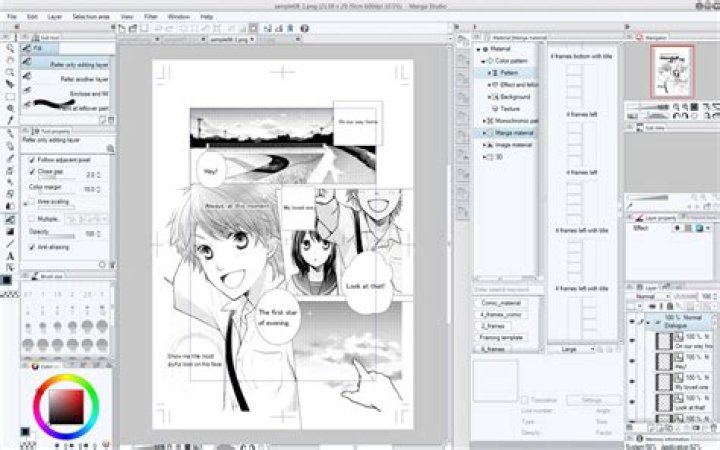Expand the Image material folder
720x450 pixels.
point(484,145)
